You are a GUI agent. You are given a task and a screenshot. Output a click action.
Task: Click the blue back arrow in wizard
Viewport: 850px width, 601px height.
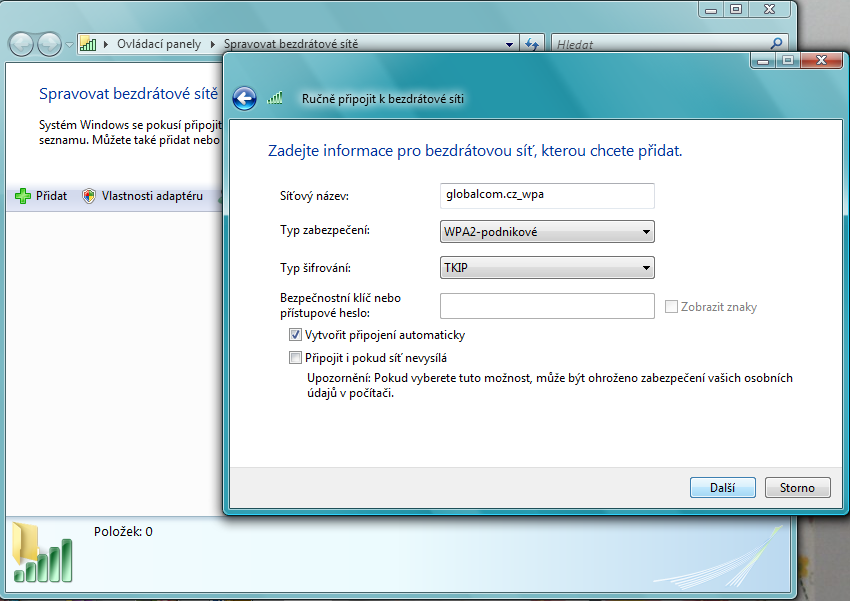(244, 98)
